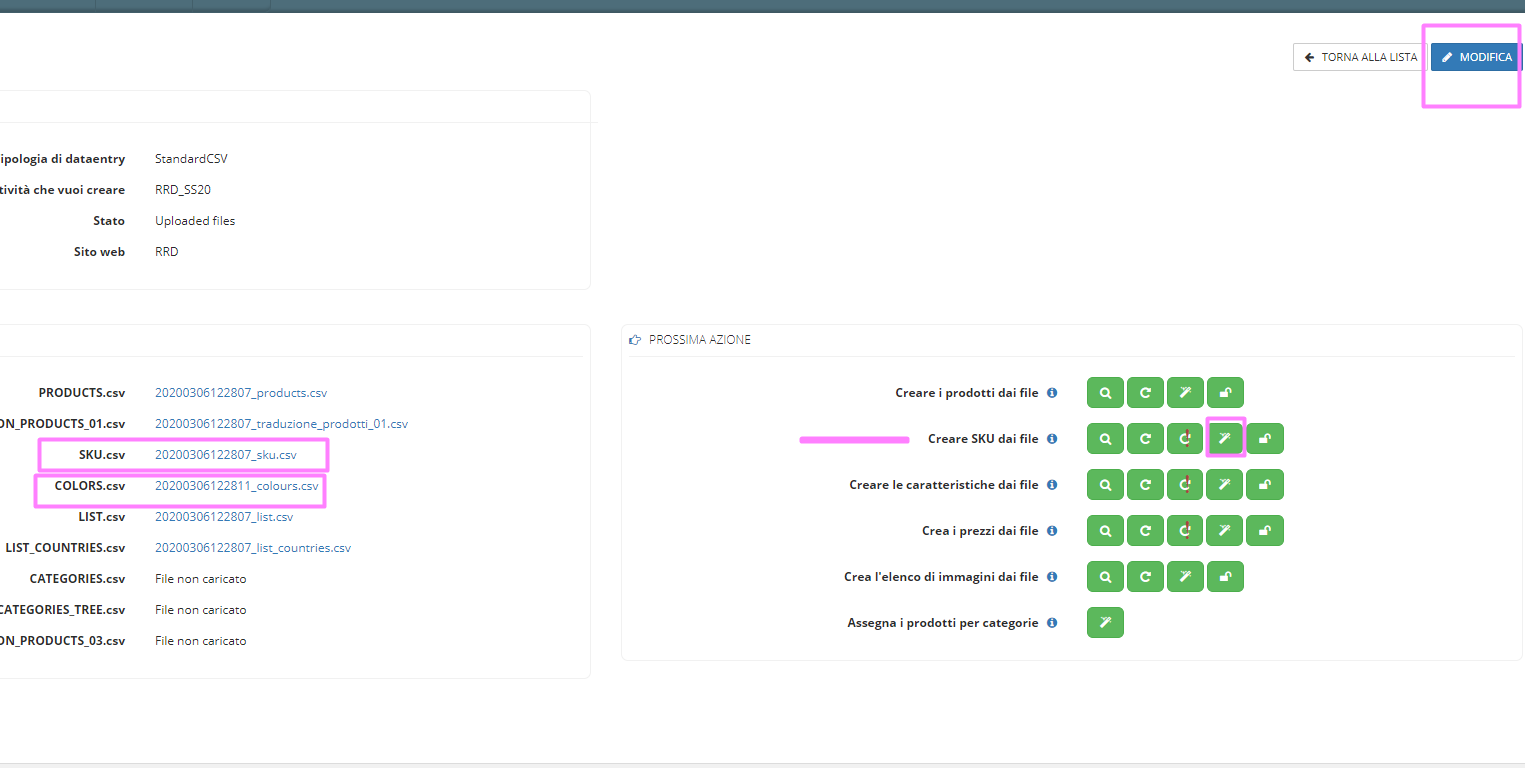Run magic wand for Crea i prezzi dai file

[x=1225, y=531]
